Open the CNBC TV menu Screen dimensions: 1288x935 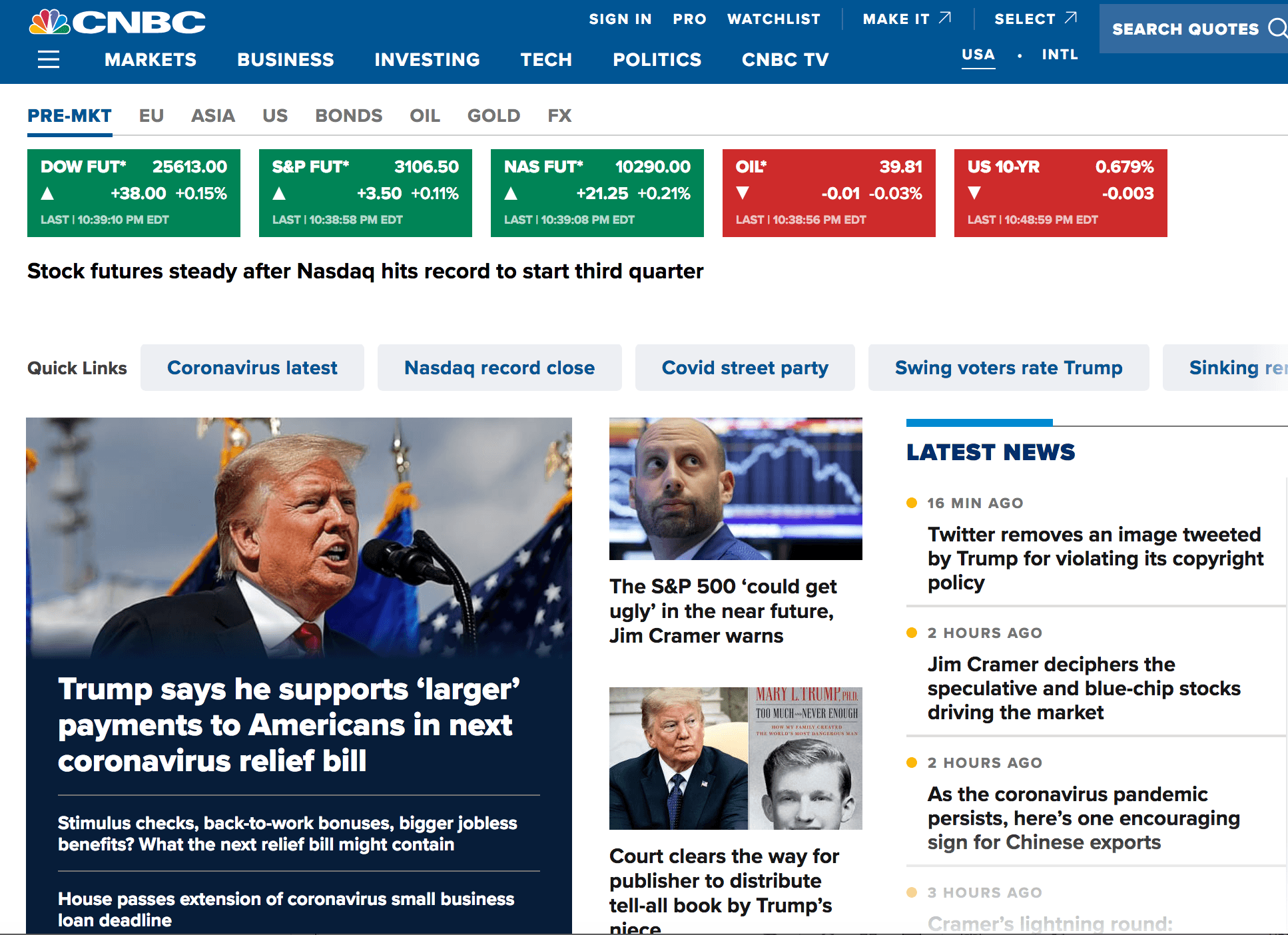pyautogui.click(x=785, y=60)
